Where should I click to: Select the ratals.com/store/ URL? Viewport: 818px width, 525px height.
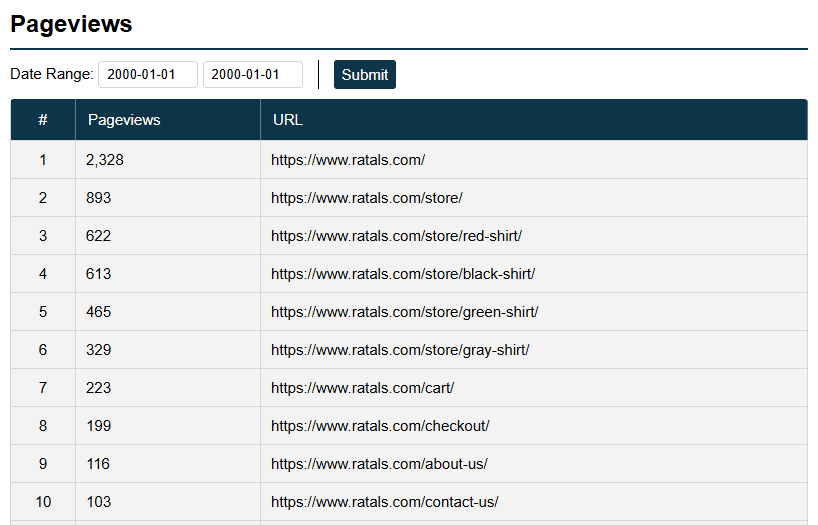(367, 198)
